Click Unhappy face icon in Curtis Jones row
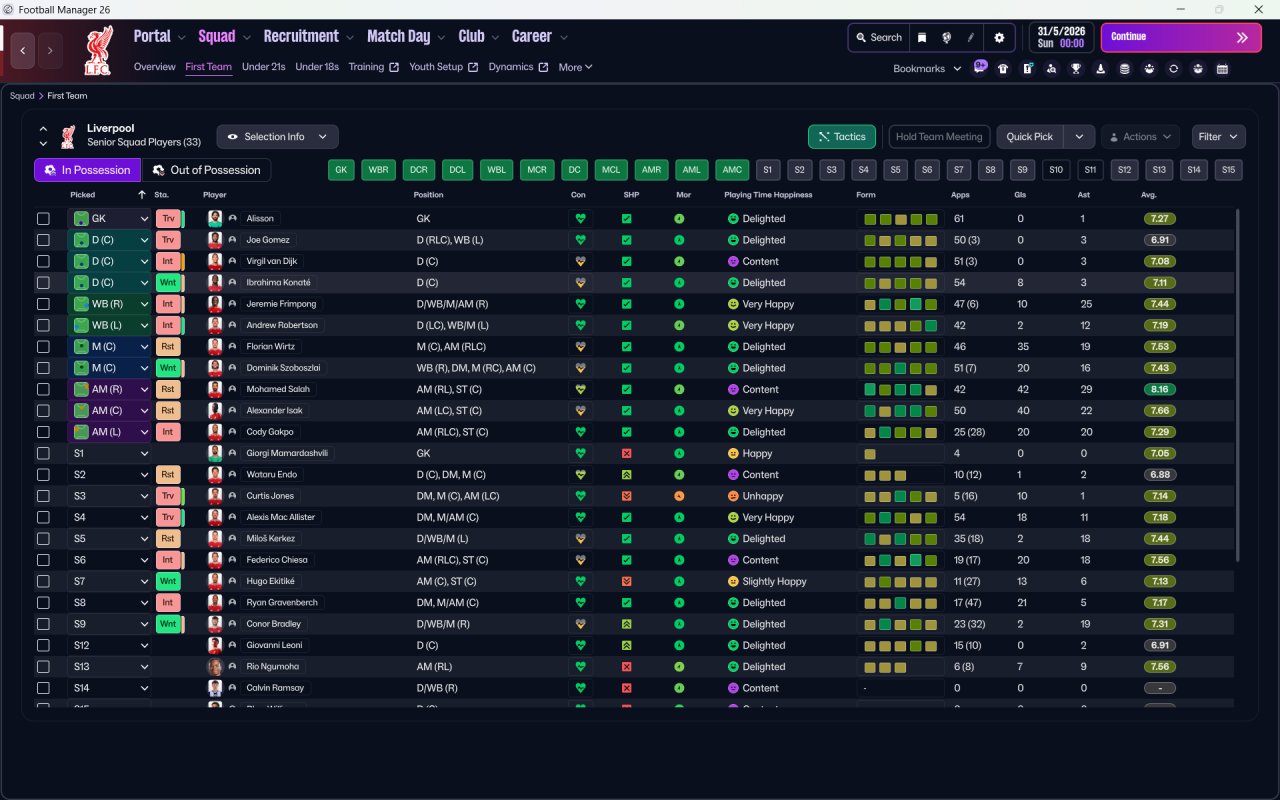Viewport: 1280px width, 800px height. 733,496
